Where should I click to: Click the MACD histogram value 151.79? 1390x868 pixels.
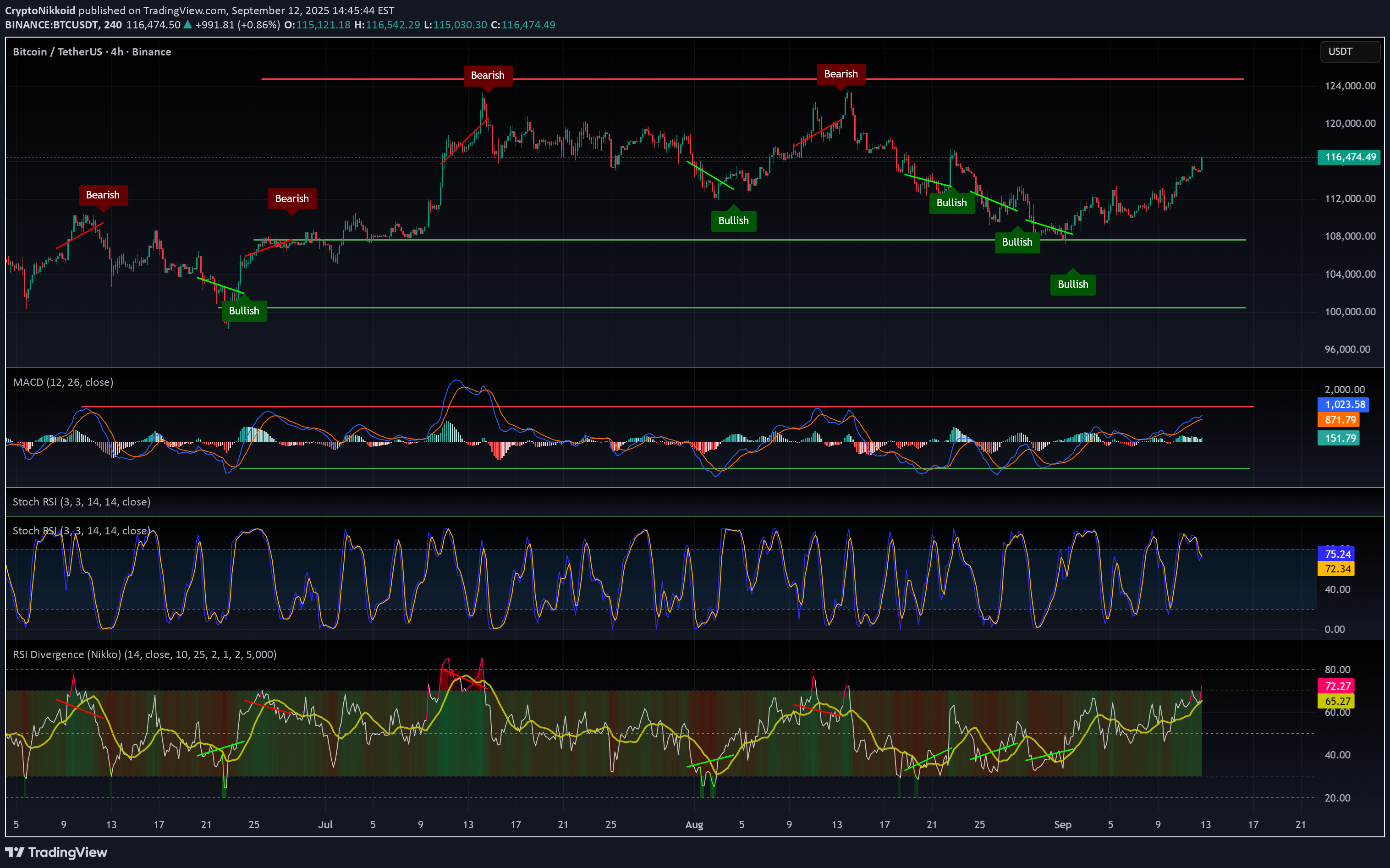click(1339, 438)
